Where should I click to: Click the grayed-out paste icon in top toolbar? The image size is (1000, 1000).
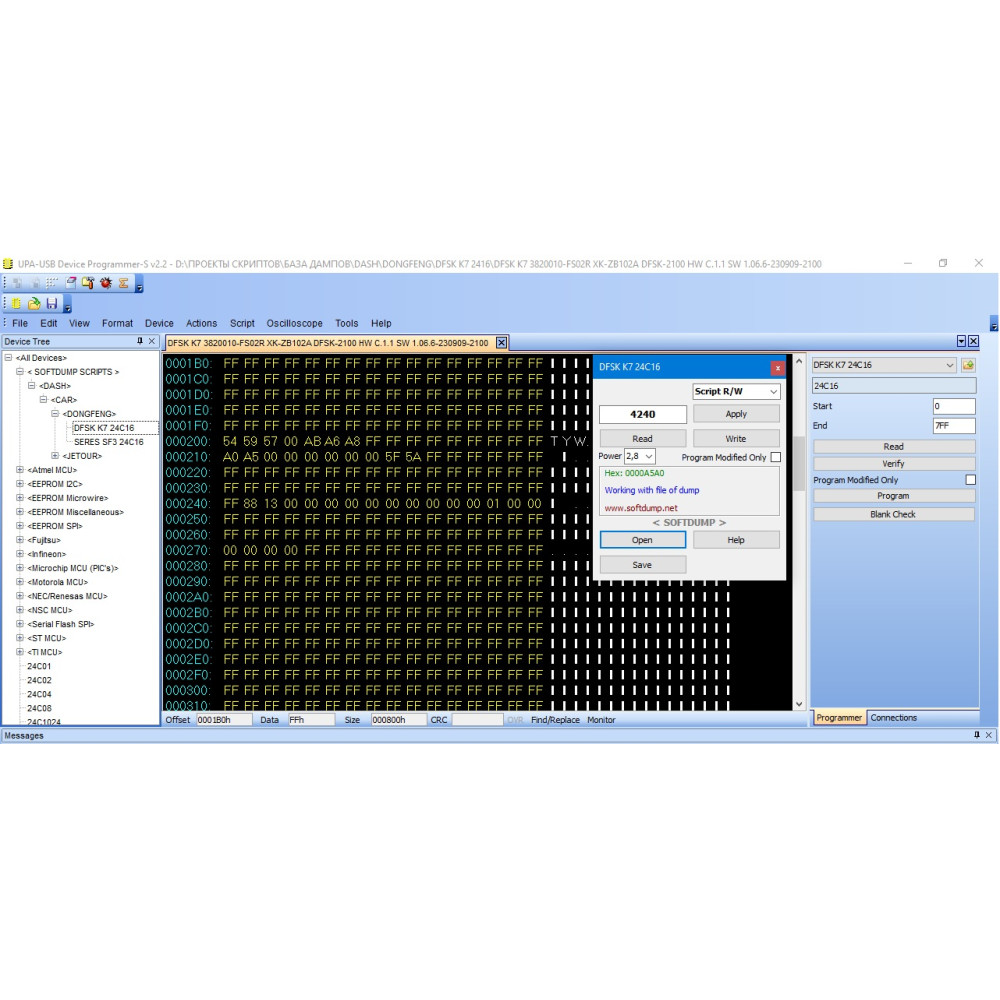(35, 283)
